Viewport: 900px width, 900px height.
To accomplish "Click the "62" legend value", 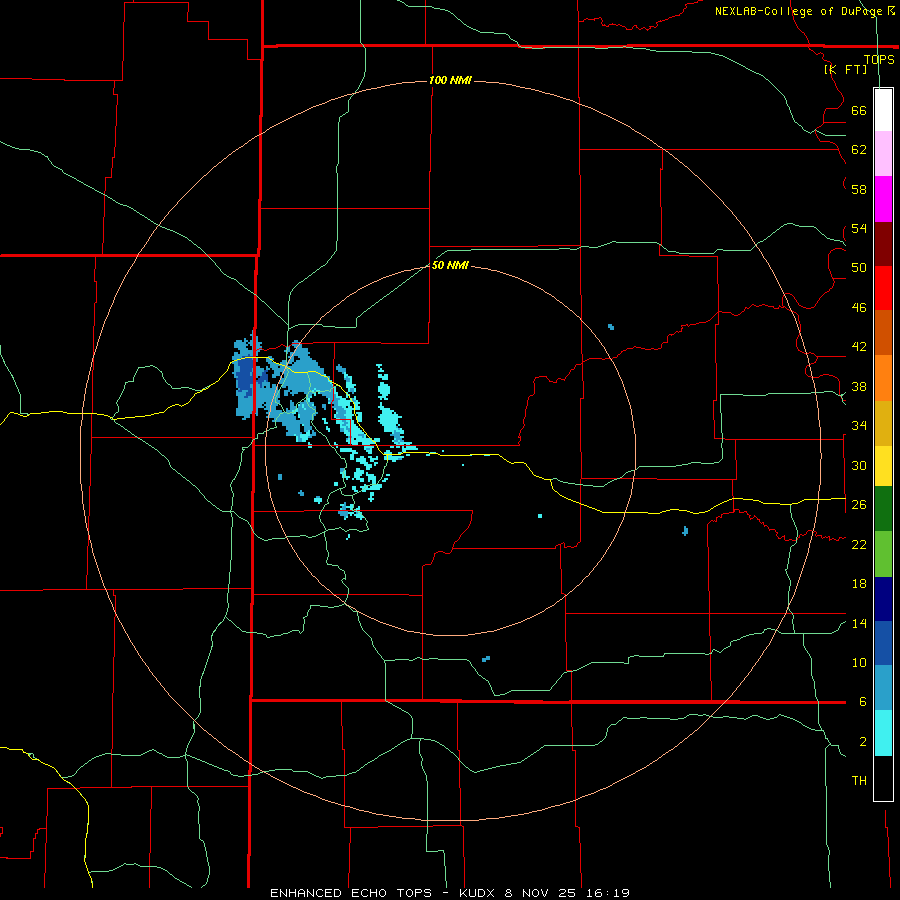I will click(x=859, y=150).
